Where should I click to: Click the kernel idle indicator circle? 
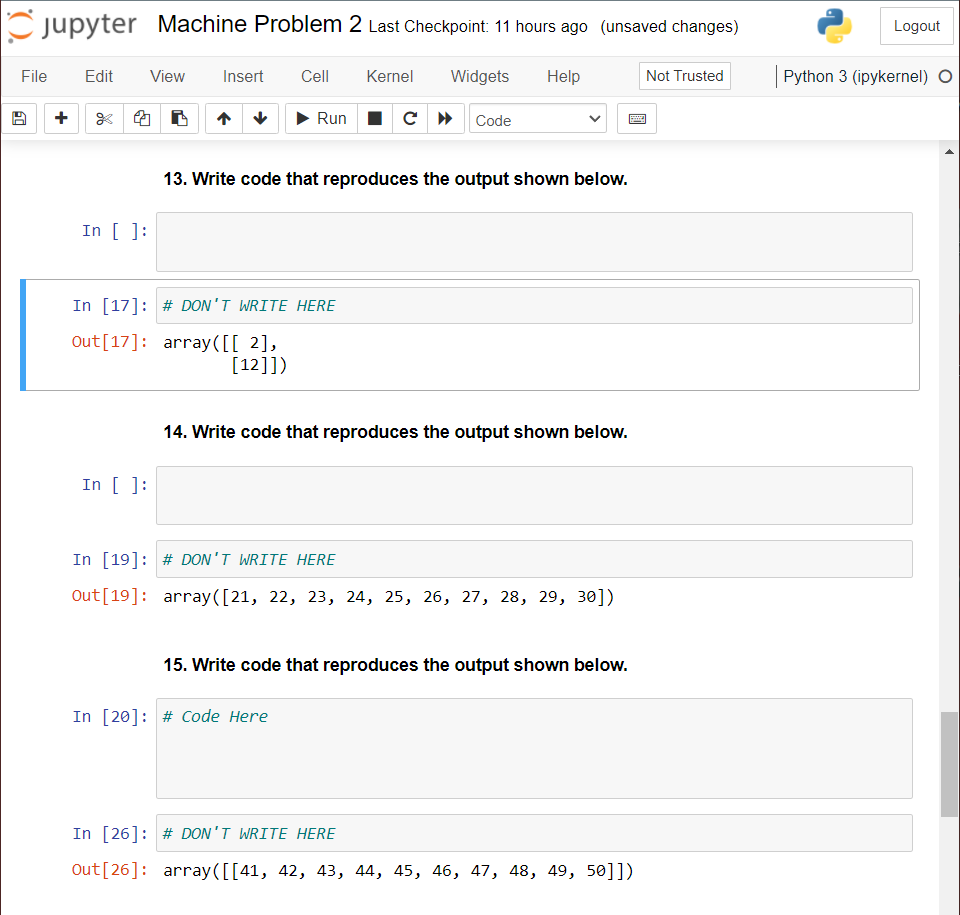945,77
